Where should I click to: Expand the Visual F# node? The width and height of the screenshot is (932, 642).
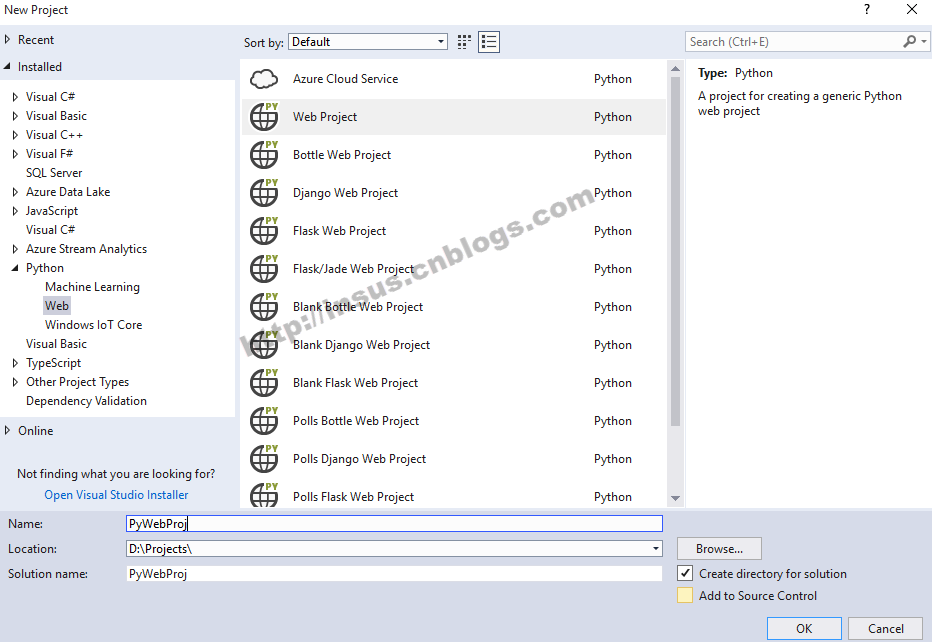[x=15, y=154]
